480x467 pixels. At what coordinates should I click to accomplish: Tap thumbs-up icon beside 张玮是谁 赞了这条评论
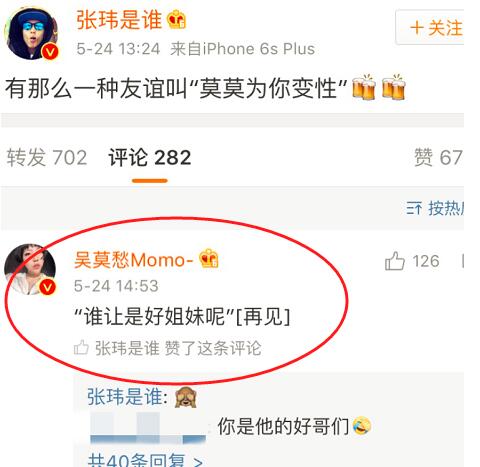coord(81,347)
